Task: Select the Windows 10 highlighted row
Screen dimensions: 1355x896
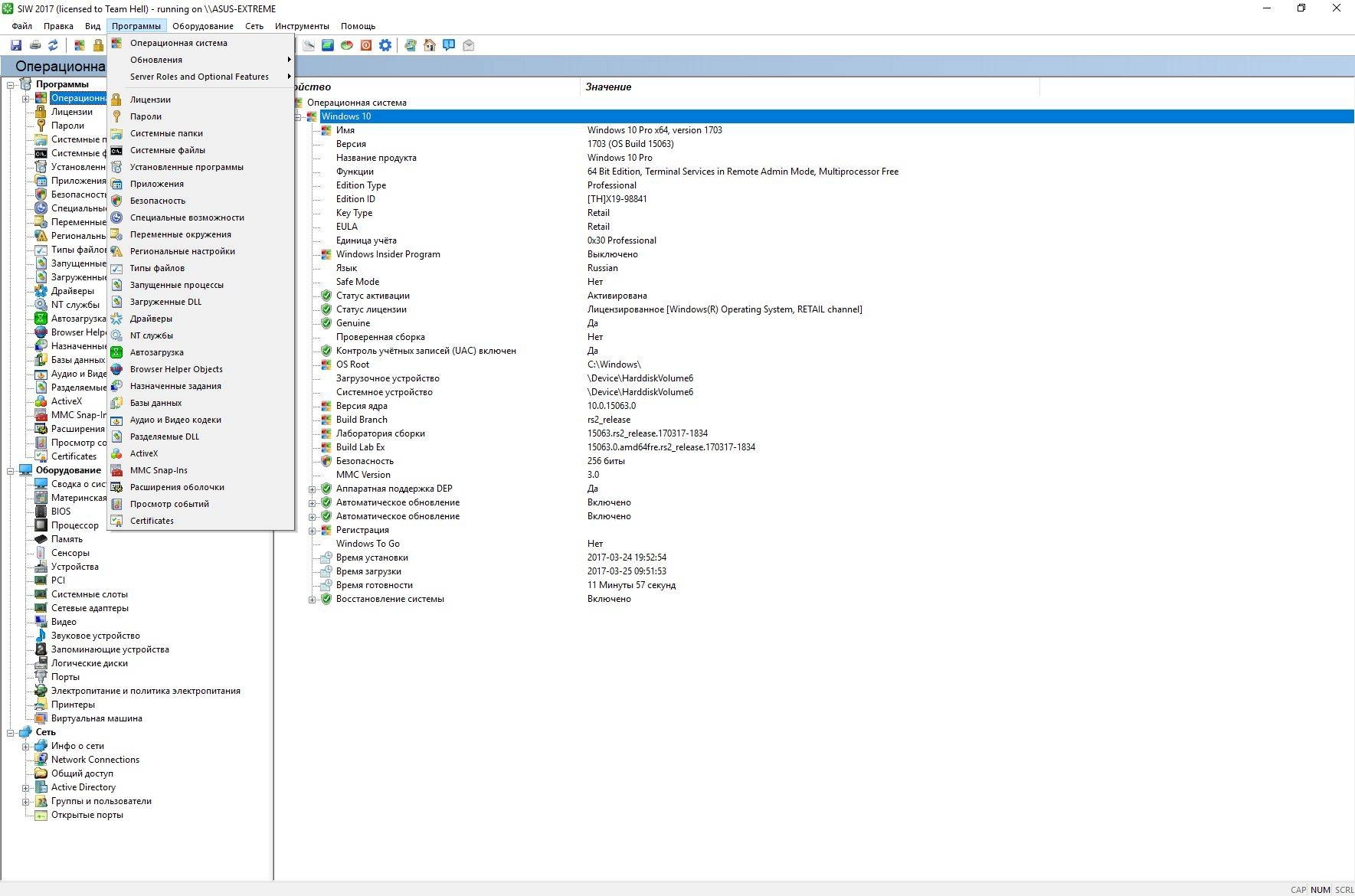Action: tap(836, 116)
